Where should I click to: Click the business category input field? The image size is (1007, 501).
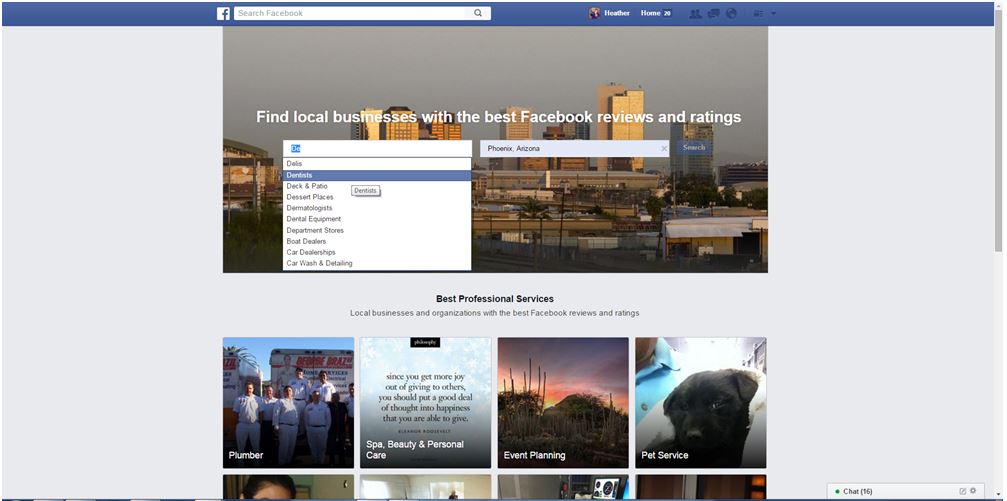(x=378, y=148)
